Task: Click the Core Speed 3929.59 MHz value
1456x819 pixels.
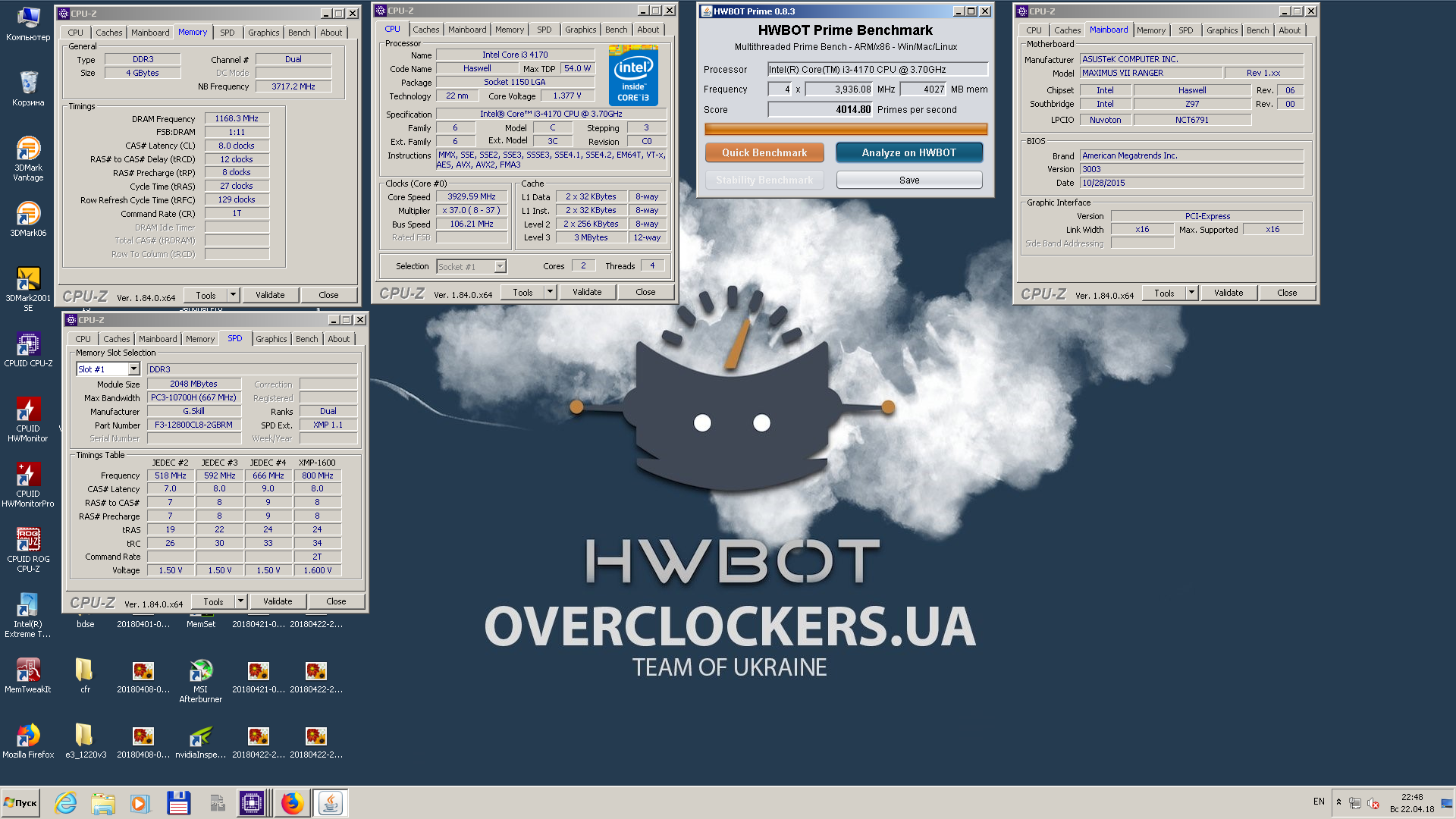Action: coord(472,196)
